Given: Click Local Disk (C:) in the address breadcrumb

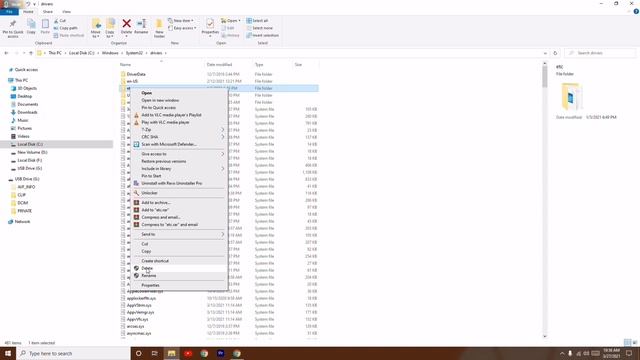Looking at the screenshot, I should 81,53.
